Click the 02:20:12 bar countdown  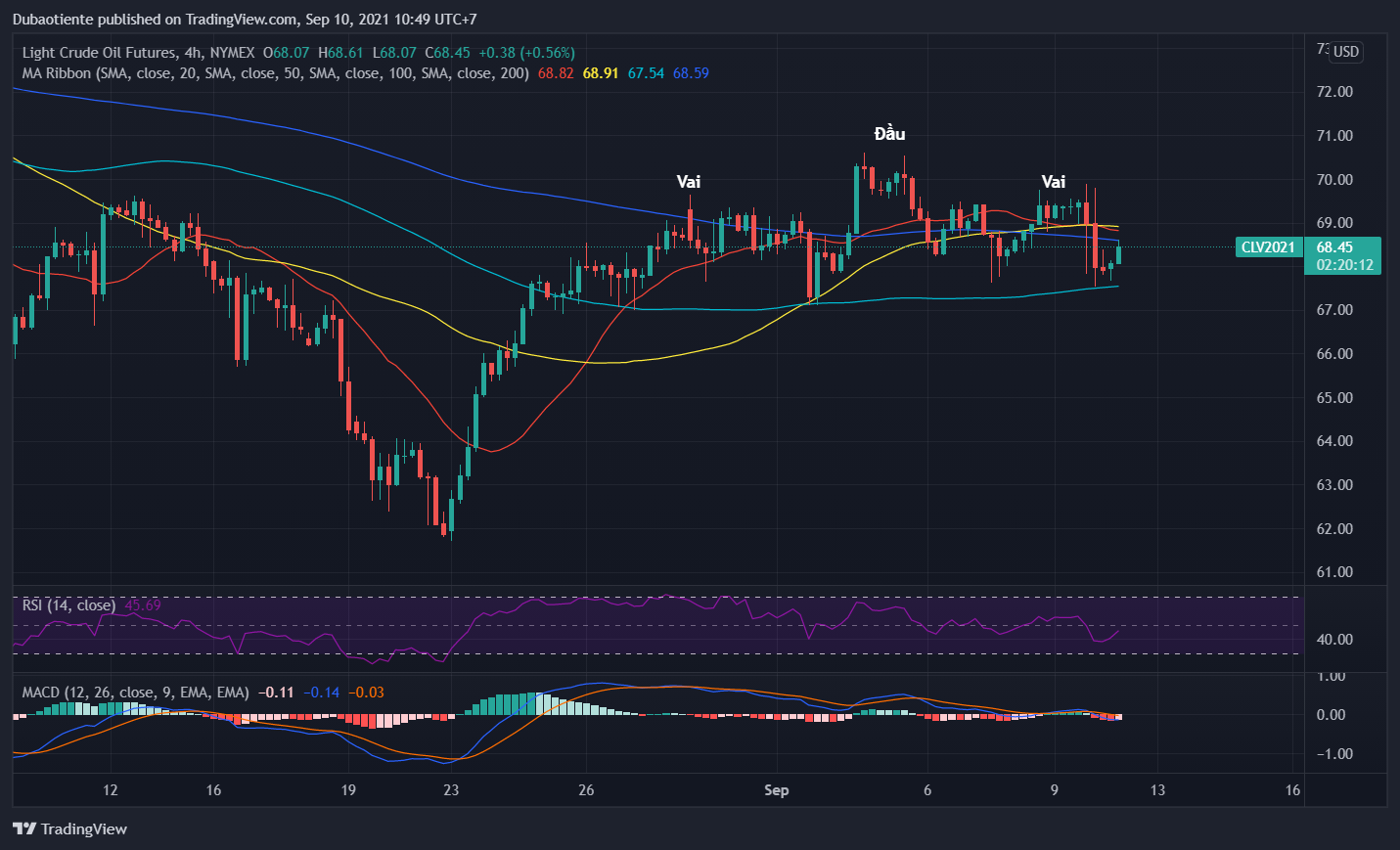1344,264
